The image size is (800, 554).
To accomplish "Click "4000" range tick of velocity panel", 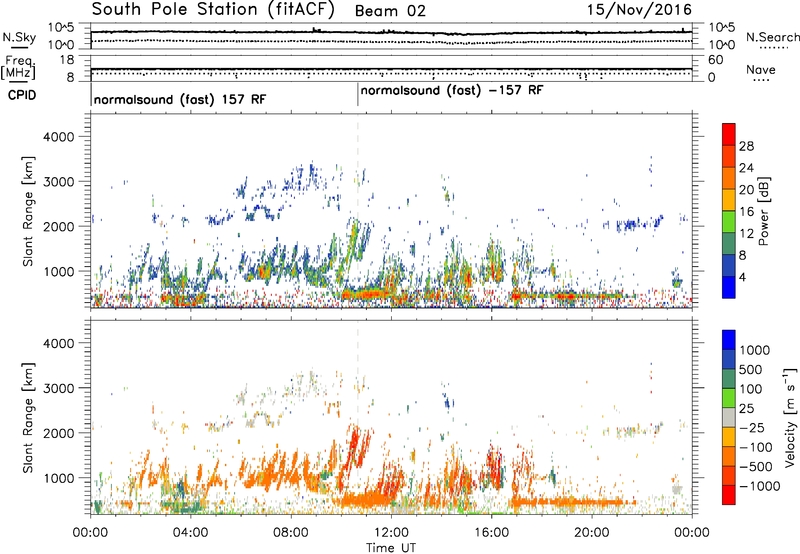I will point(58,343).
